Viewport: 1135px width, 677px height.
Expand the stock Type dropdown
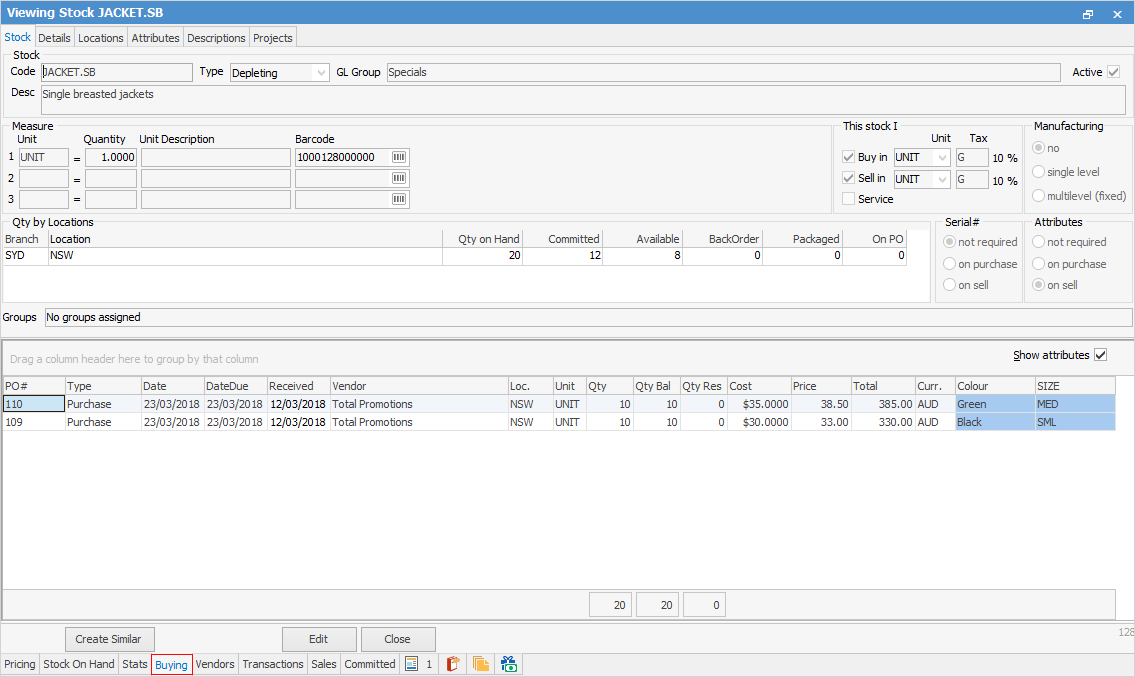point(320,73)
